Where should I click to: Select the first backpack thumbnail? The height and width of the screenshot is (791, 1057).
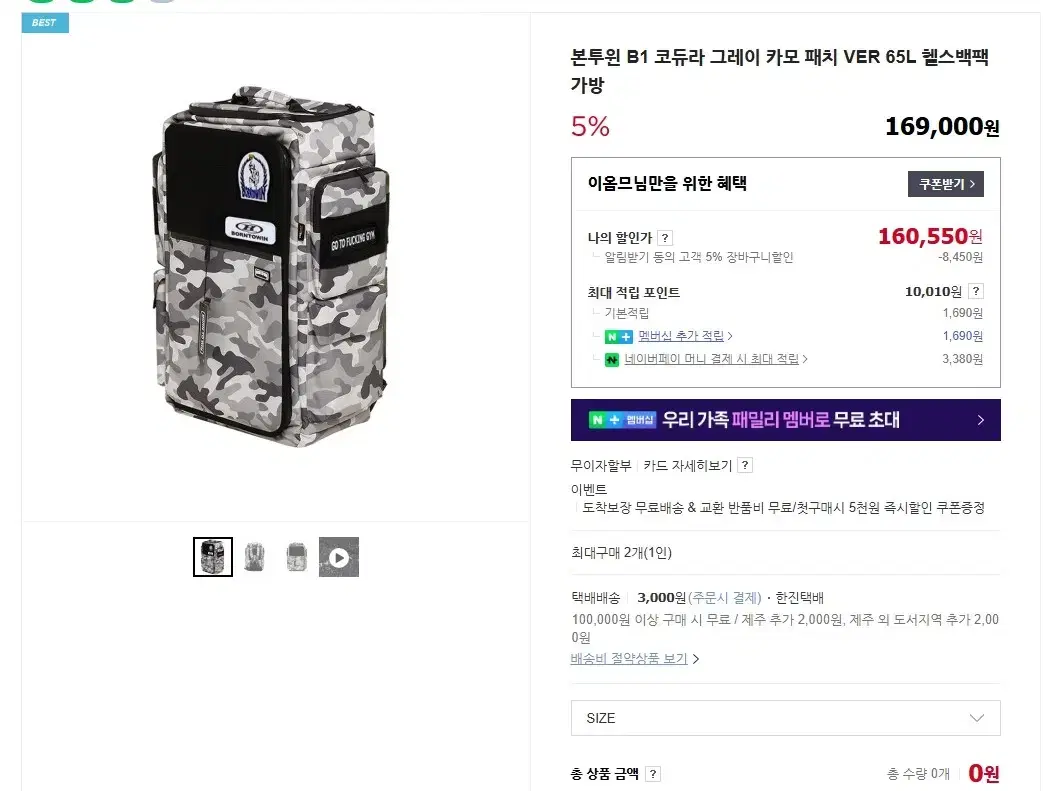point(213,557)
